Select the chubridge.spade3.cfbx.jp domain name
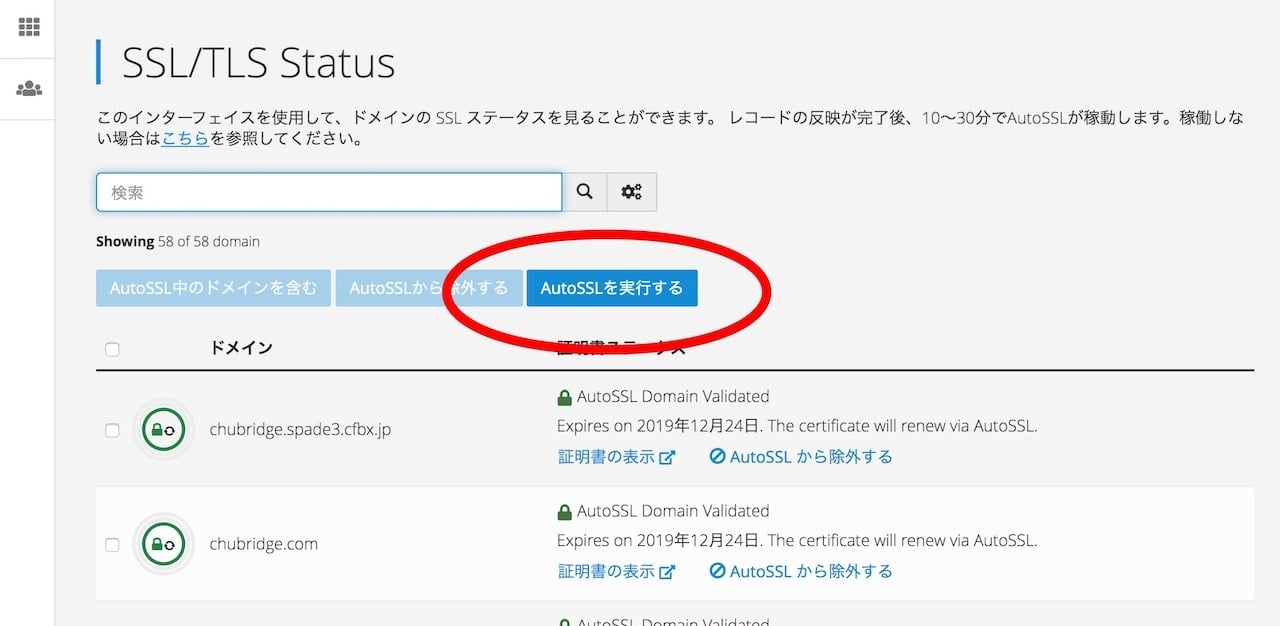The image size is (1280, 626). pos(300,430)
